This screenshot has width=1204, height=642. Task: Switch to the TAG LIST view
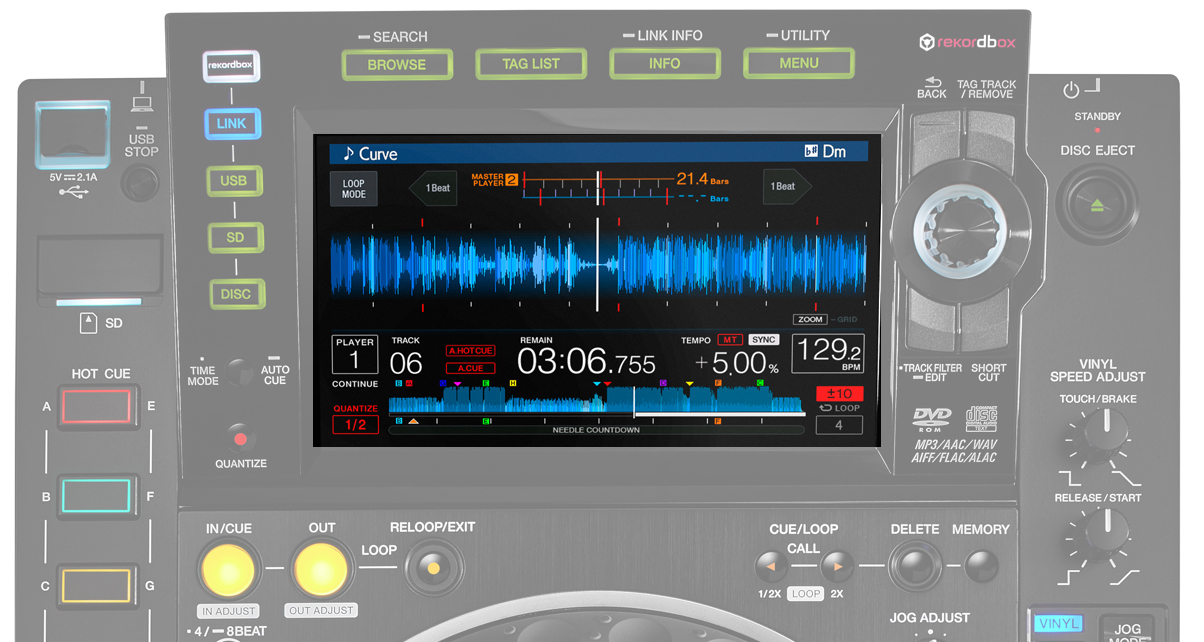click(531, 63)
